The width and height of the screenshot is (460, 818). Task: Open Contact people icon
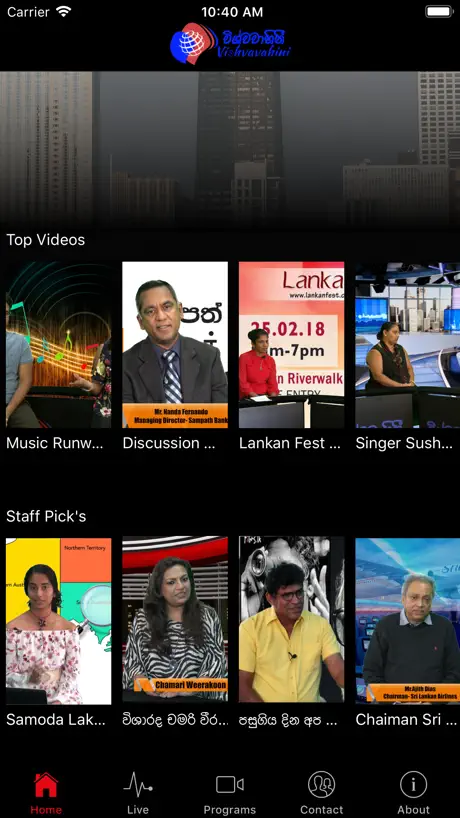(321, 785)
